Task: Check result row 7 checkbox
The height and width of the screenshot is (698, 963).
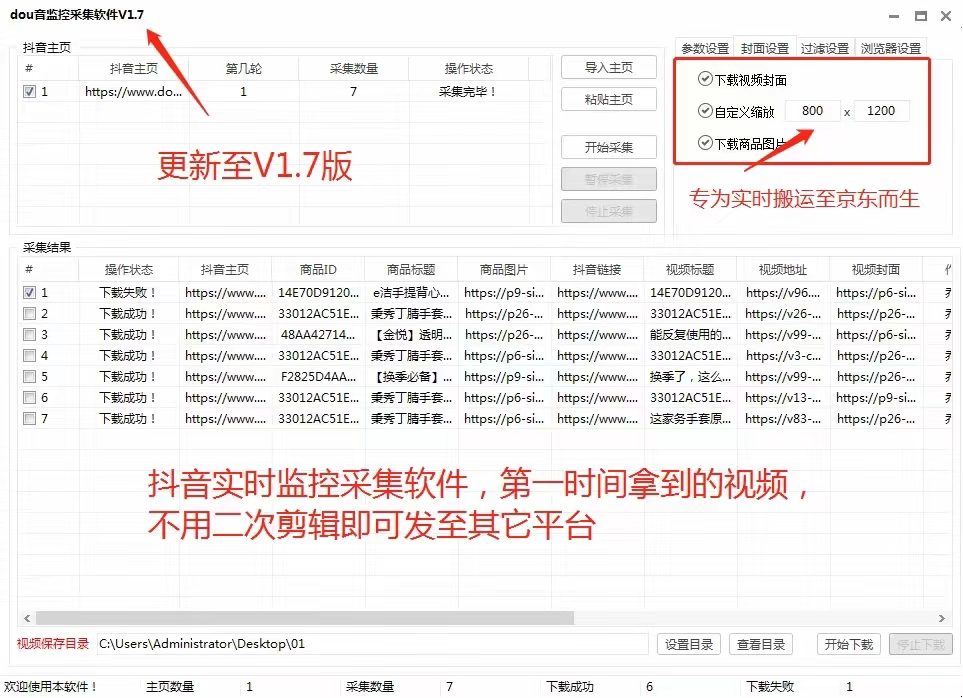Action: click(29, 418)
